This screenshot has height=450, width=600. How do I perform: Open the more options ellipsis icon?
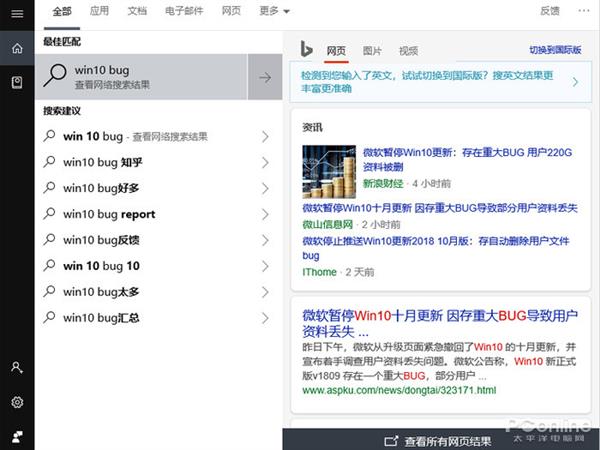[x=583, y=11]
